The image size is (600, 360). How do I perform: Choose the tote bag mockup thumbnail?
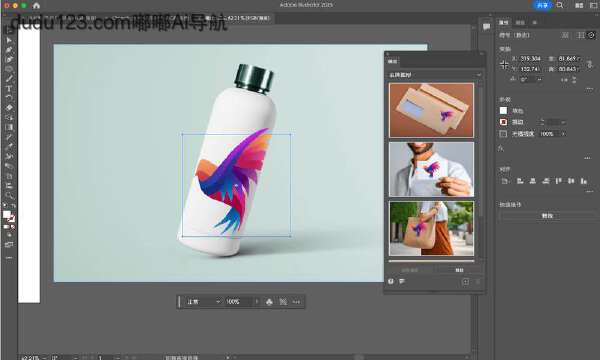coord(431,228)
